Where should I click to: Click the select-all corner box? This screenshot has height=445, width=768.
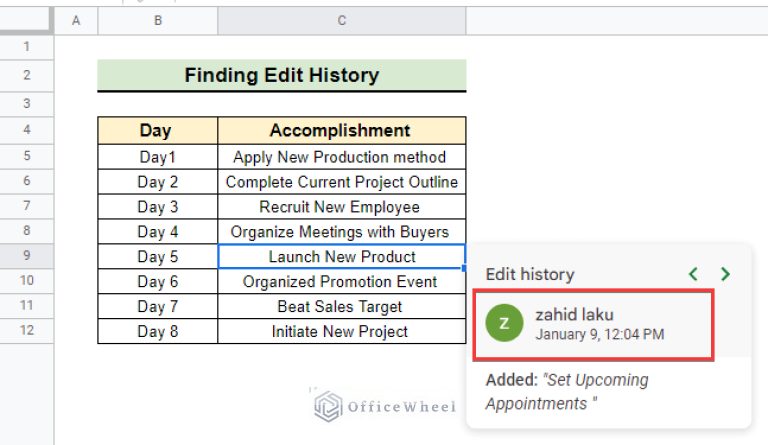pos(27,20)
